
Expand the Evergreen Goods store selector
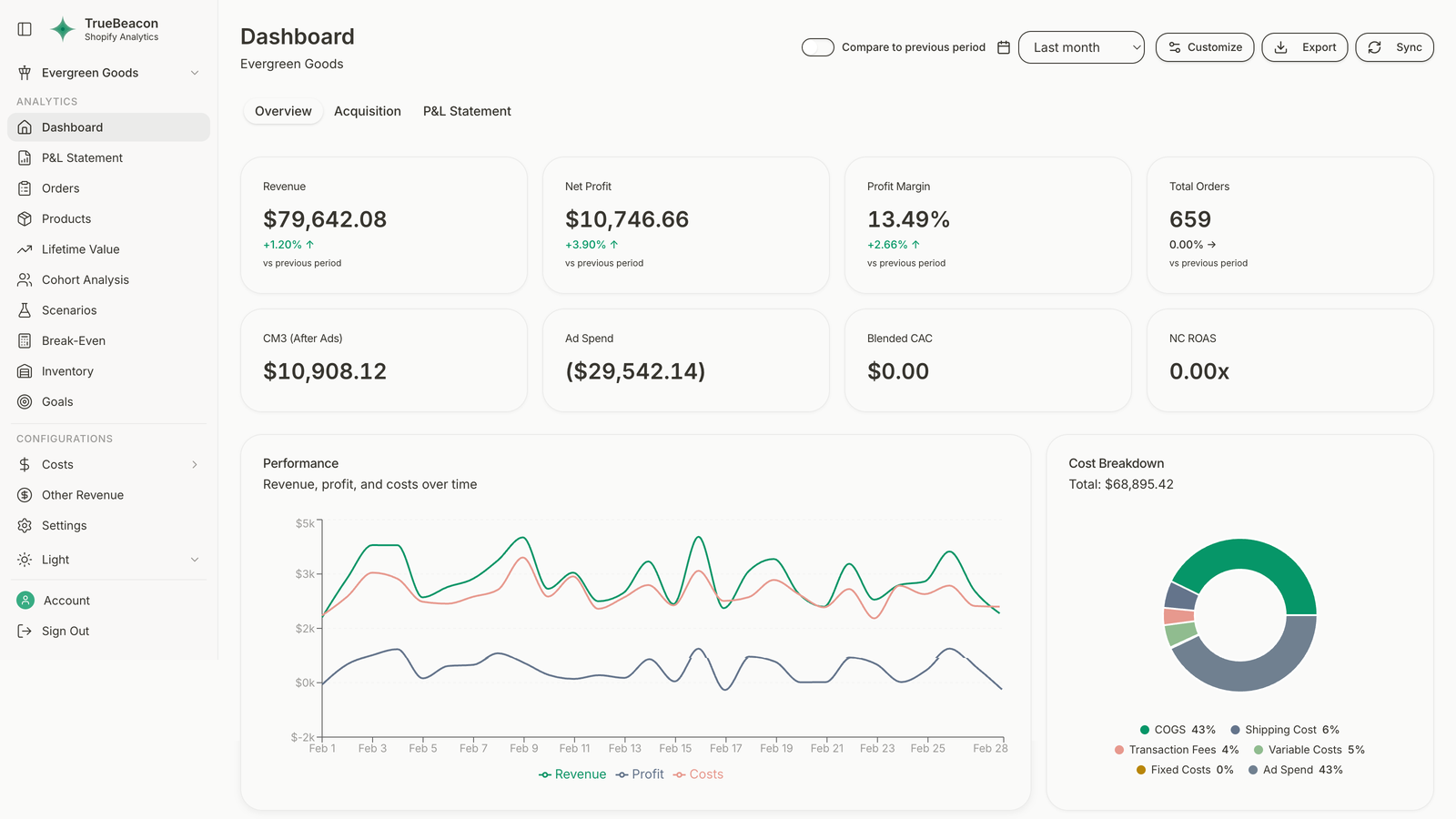point(109,73)
